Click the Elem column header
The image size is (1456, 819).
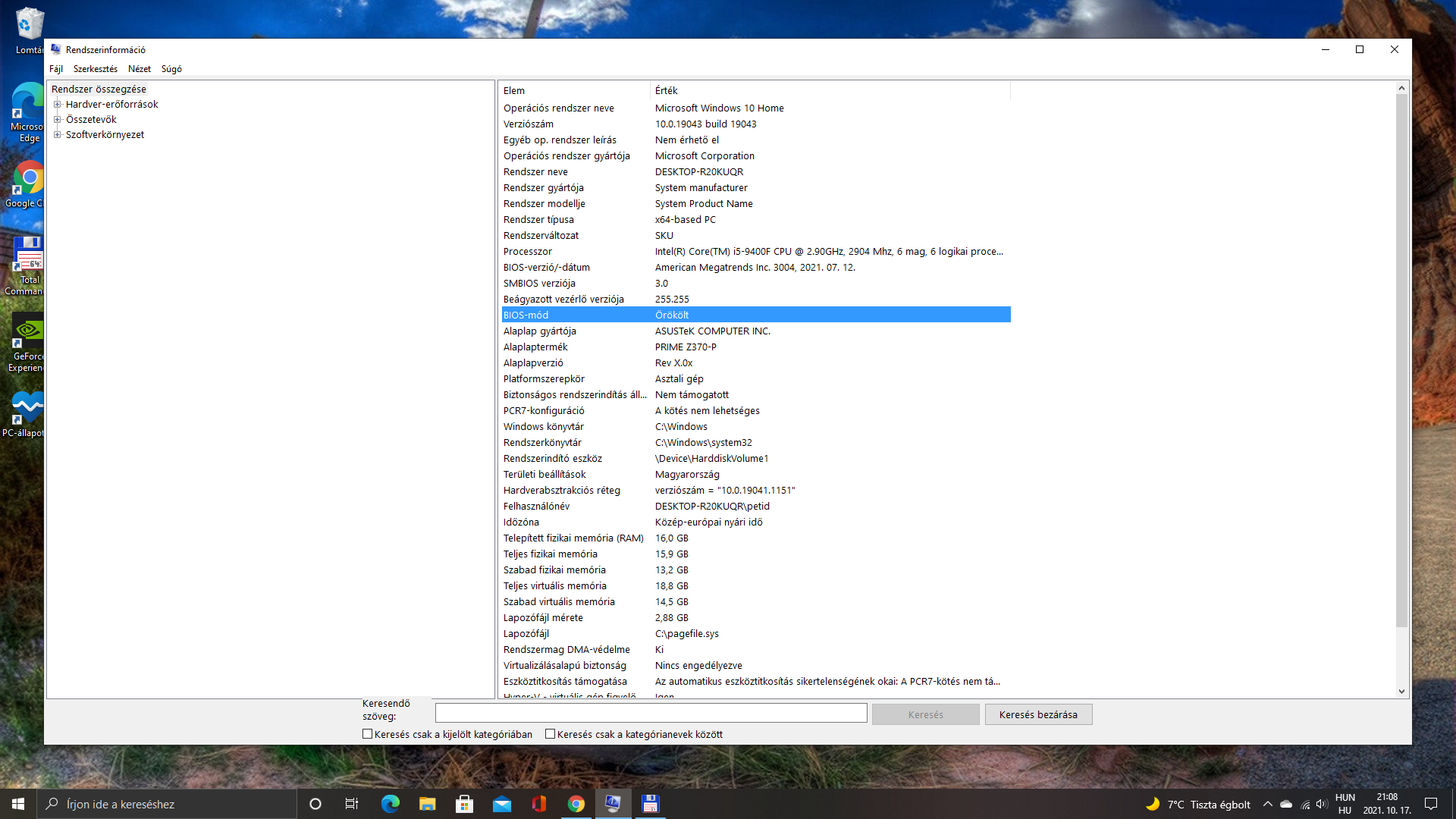(574, 90)
